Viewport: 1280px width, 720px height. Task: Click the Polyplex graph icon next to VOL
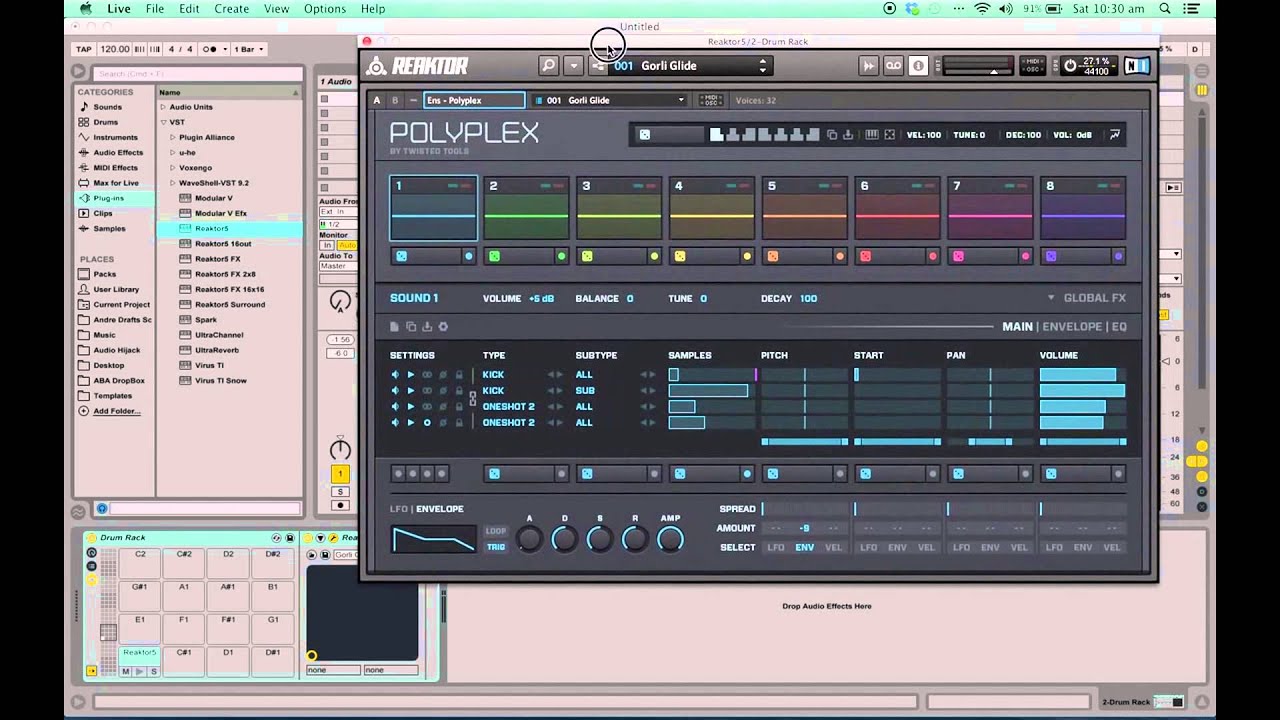click(x=1115, y=135)
